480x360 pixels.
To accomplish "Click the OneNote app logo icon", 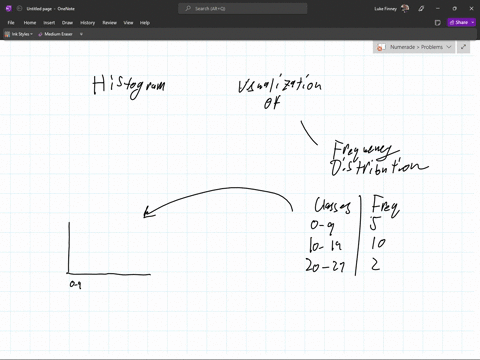I will pos(9,9).
